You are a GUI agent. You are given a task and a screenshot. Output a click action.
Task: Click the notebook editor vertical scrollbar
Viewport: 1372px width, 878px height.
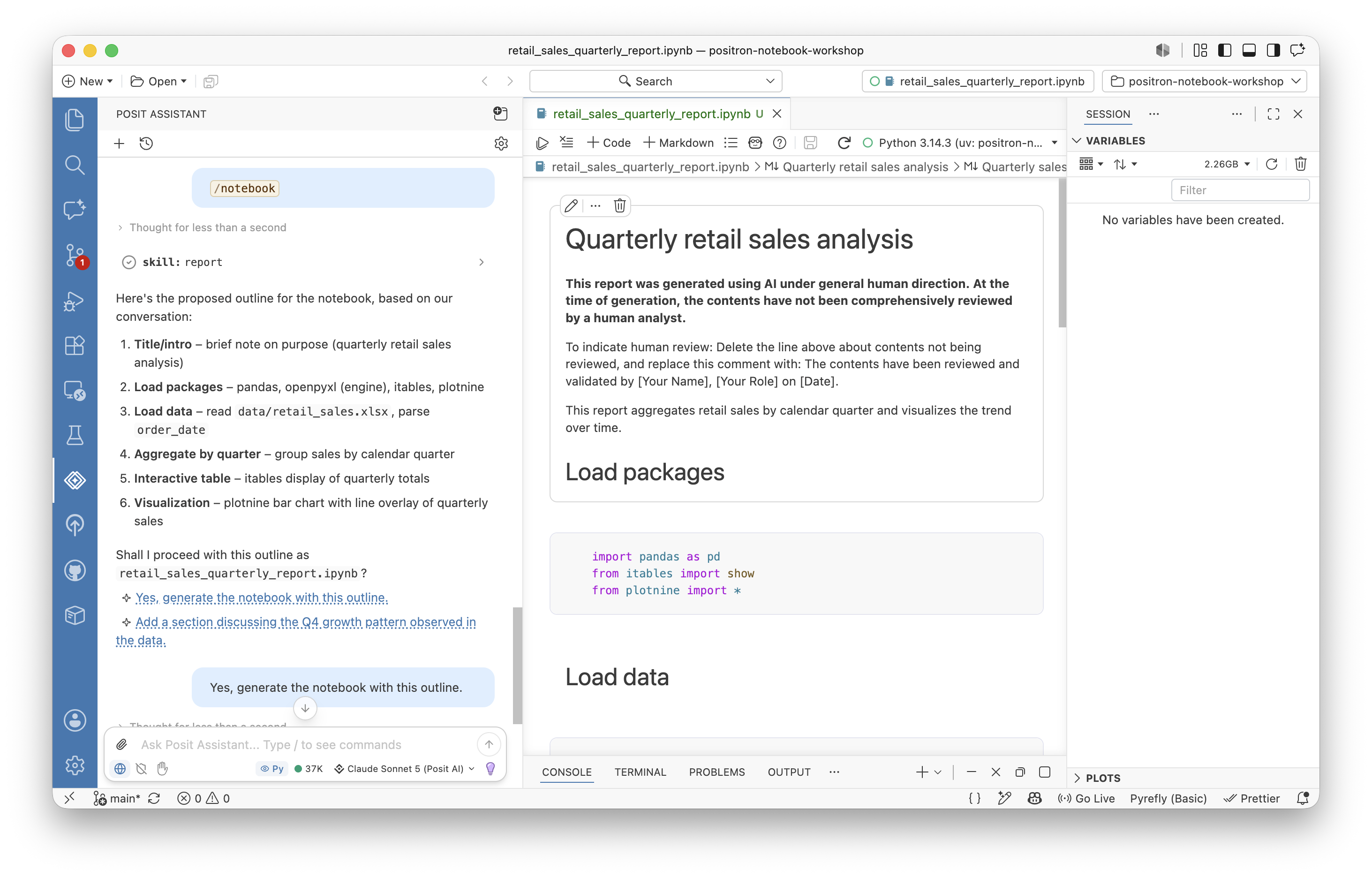(x=1062, y=253)
